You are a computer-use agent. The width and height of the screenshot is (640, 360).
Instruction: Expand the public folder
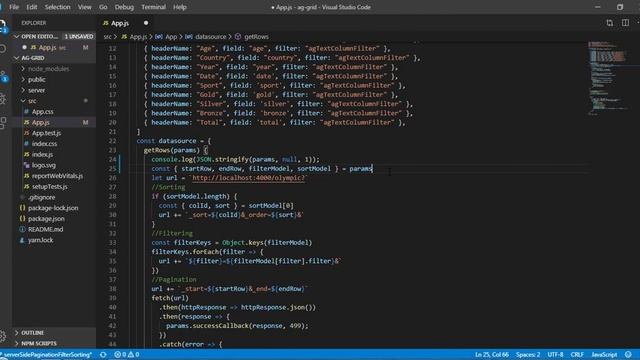[x=23, y=80]
